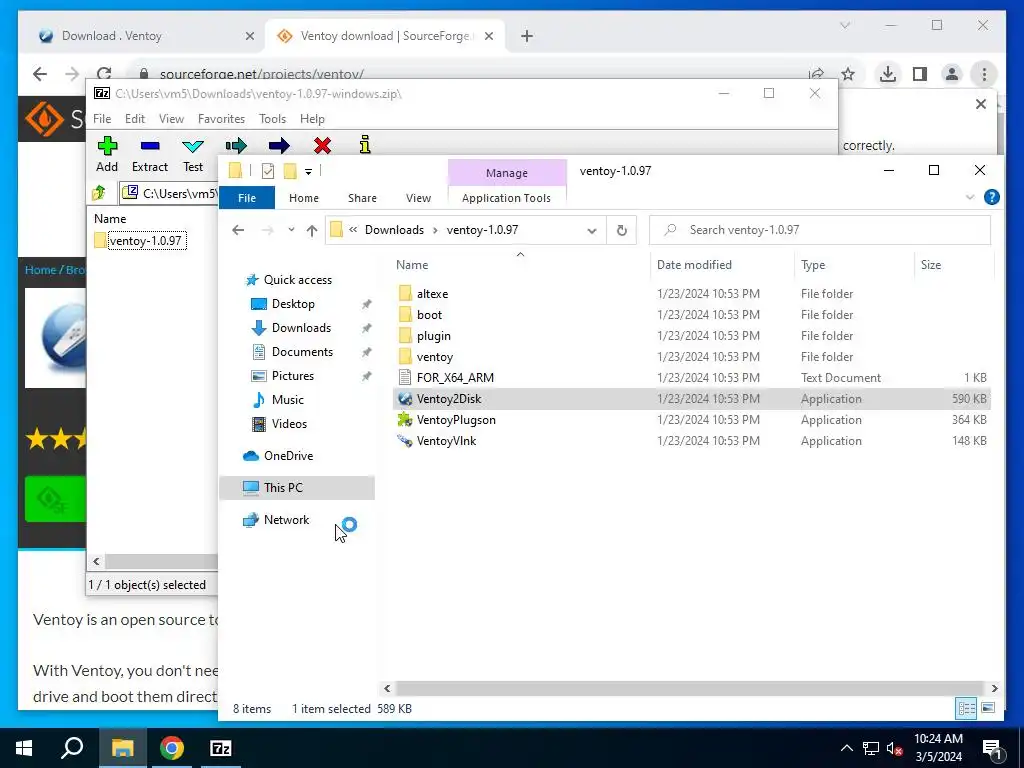1024x768 pixels.
Task: Click the Explorer help question mark icon
Action: pos(991,197)
